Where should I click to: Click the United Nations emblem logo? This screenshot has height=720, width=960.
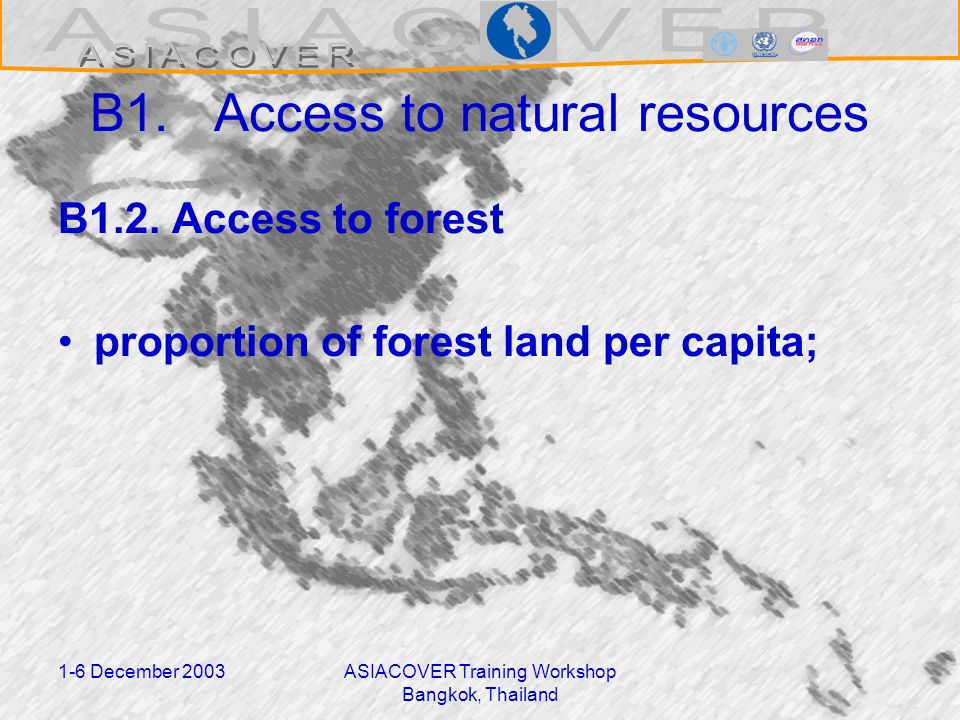coord(764,44)
